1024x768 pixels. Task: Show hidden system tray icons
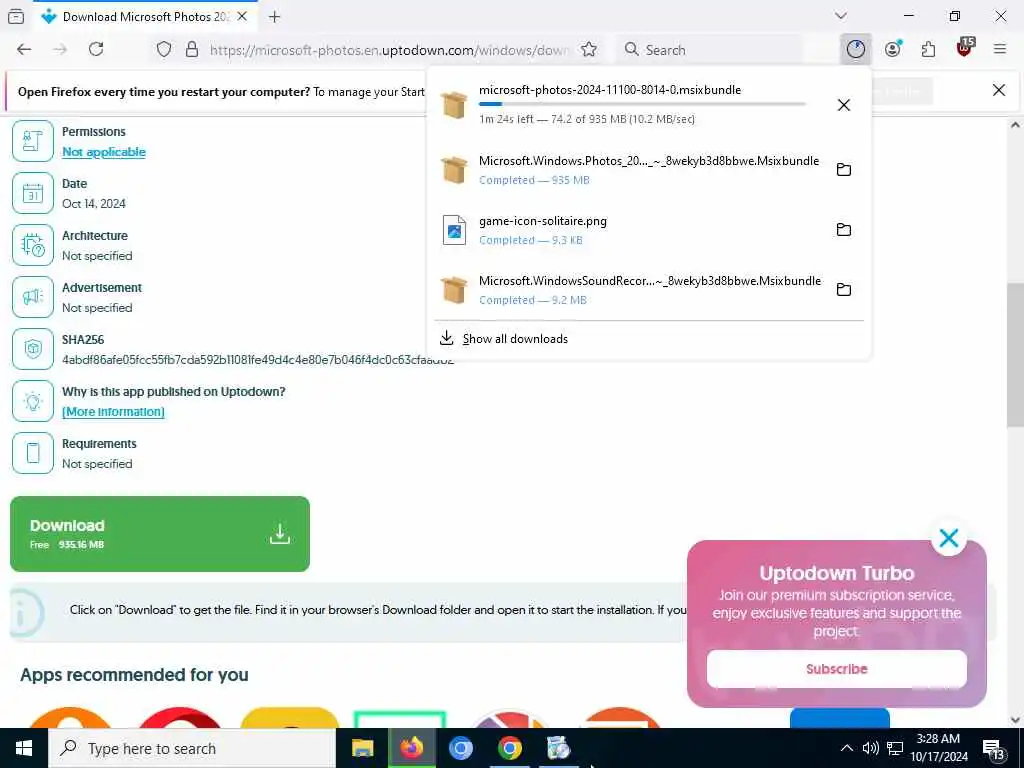click(x=846, y=748)
